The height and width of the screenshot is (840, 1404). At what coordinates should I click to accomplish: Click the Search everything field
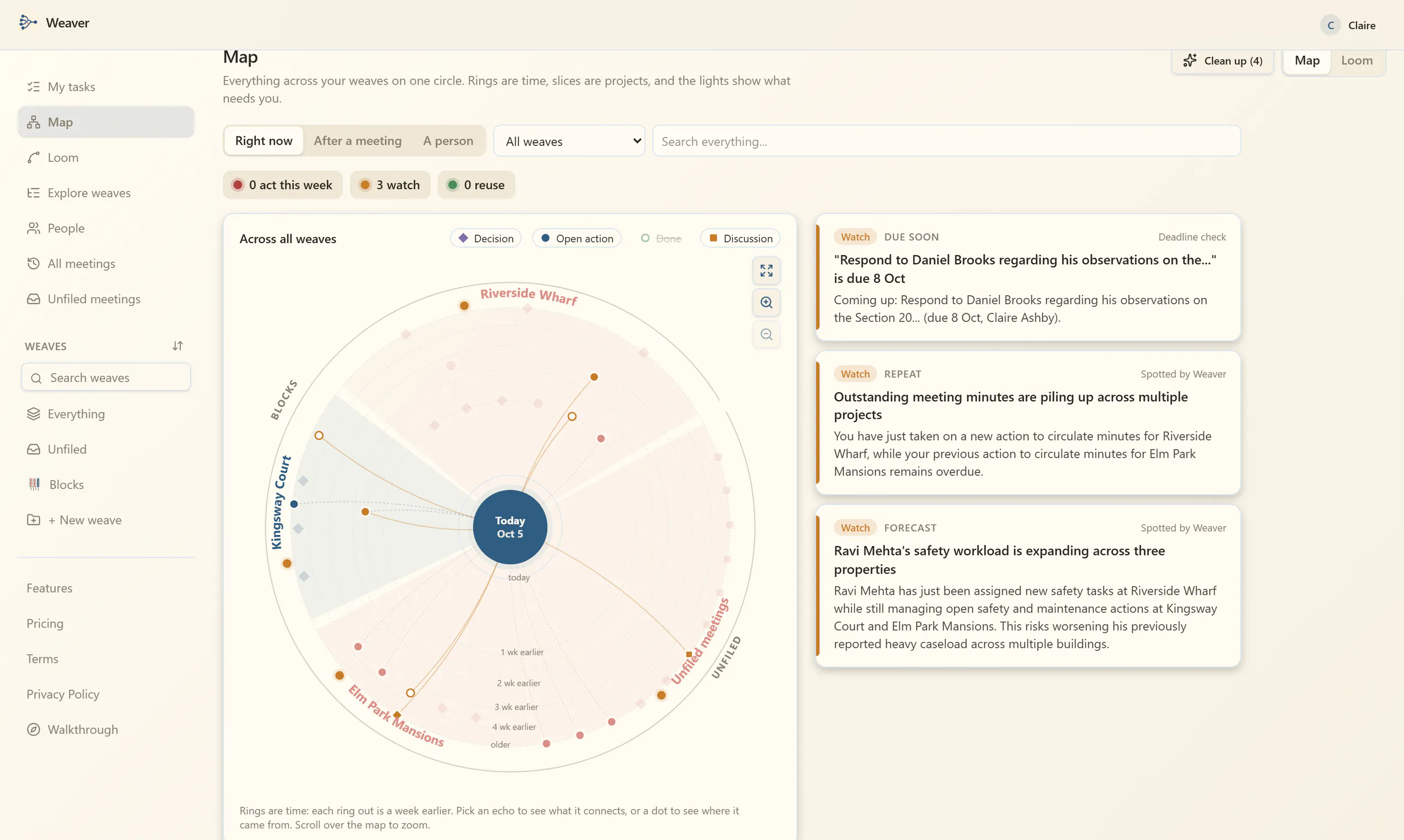point(946,141)
